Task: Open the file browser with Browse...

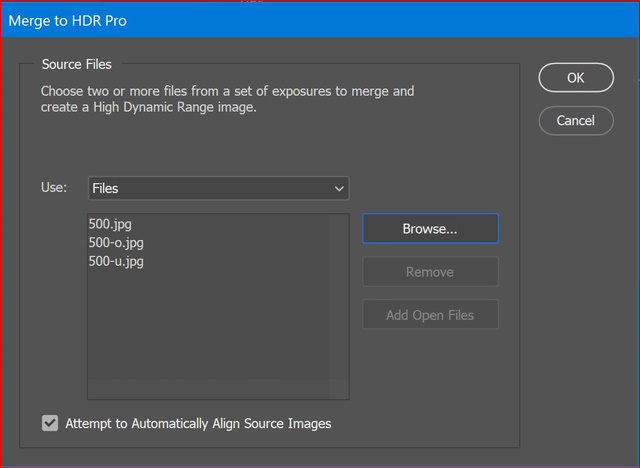Action: tap(430, 228)
